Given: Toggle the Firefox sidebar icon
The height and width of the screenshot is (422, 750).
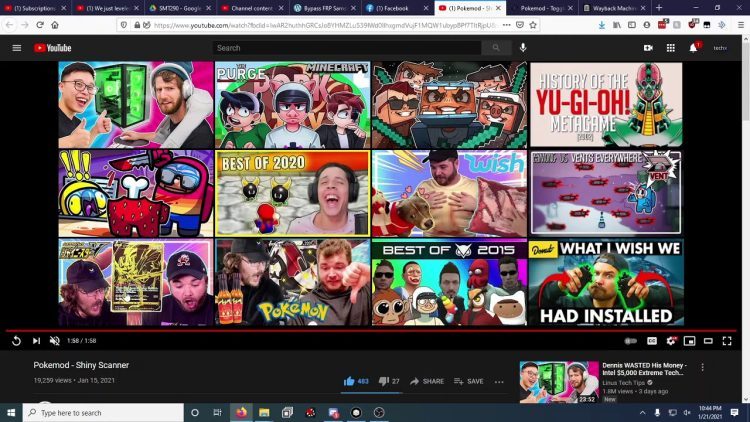Looking at the screenshot, I should coord(632,25).
